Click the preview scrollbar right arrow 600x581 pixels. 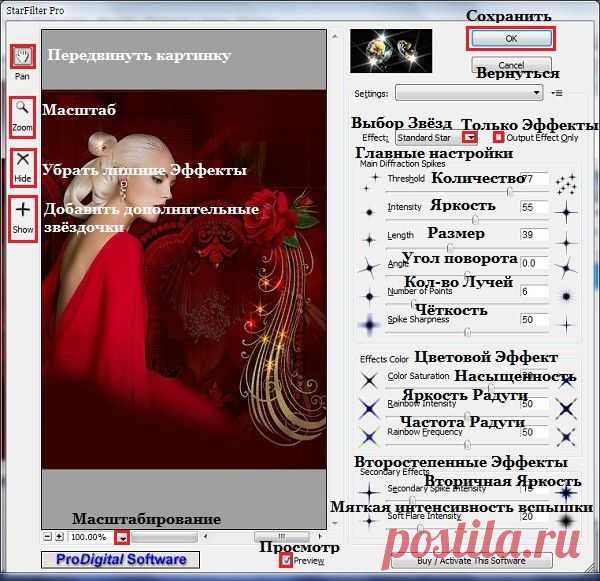[320, 536]
